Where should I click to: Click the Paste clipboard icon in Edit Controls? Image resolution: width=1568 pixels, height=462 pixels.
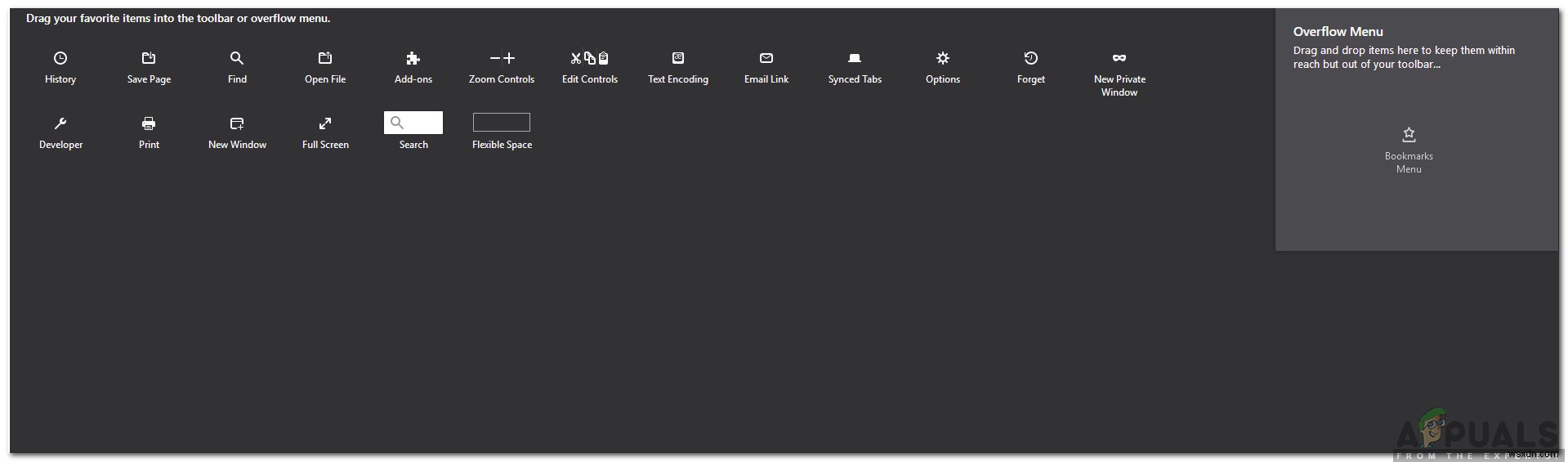tap(603, 58)
